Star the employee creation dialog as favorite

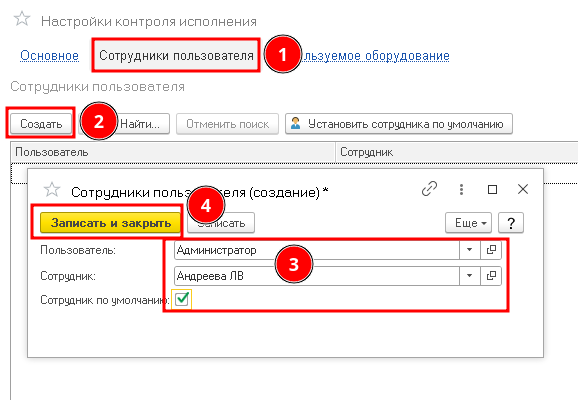pyautogui.click(x=52, y=189)
